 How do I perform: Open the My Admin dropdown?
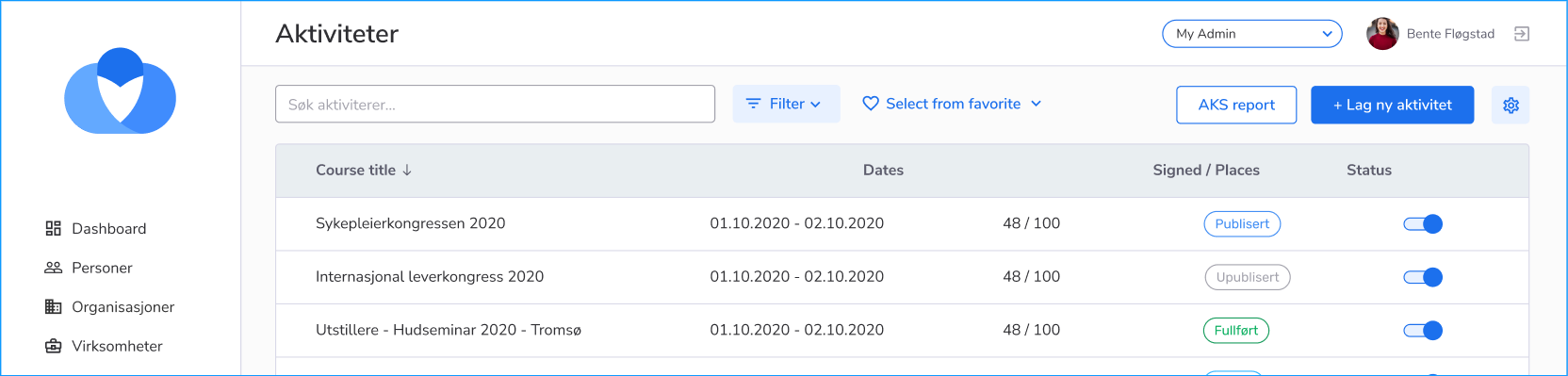1252,34
